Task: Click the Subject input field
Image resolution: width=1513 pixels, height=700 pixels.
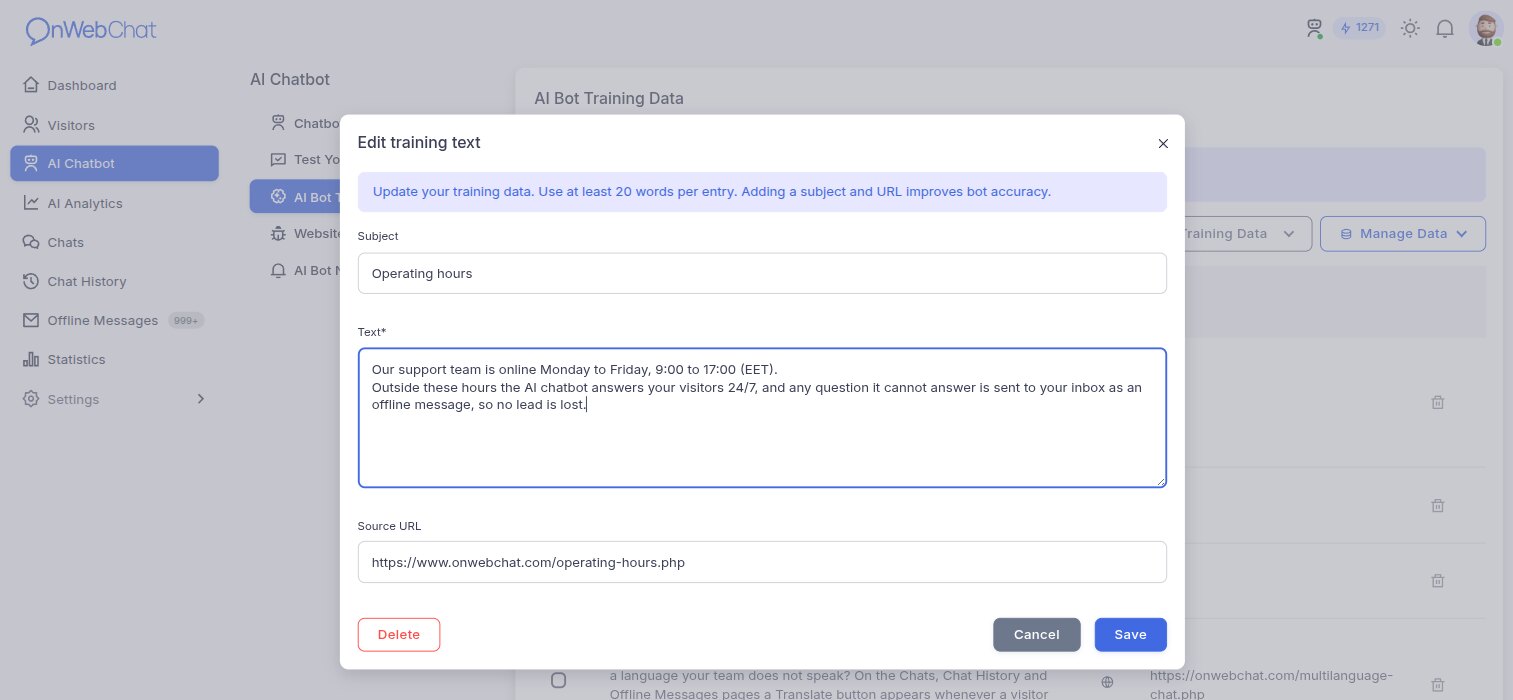Action: click(762, 273)
